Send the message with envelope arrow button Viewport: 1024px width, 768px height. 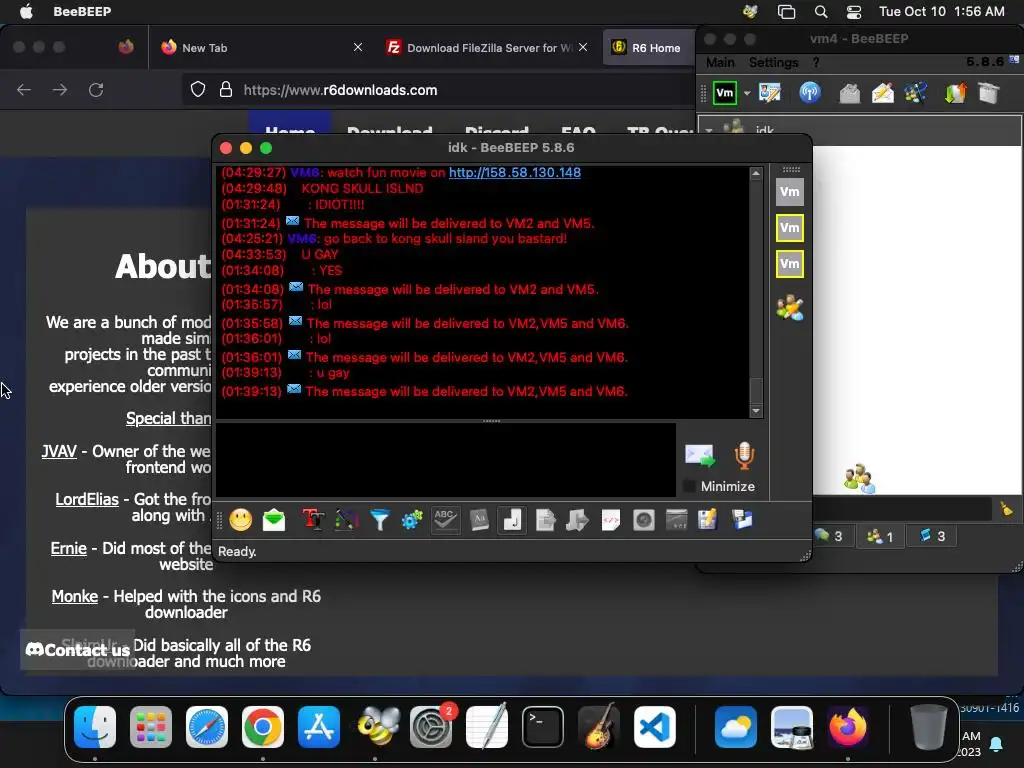tap(700, 455)
